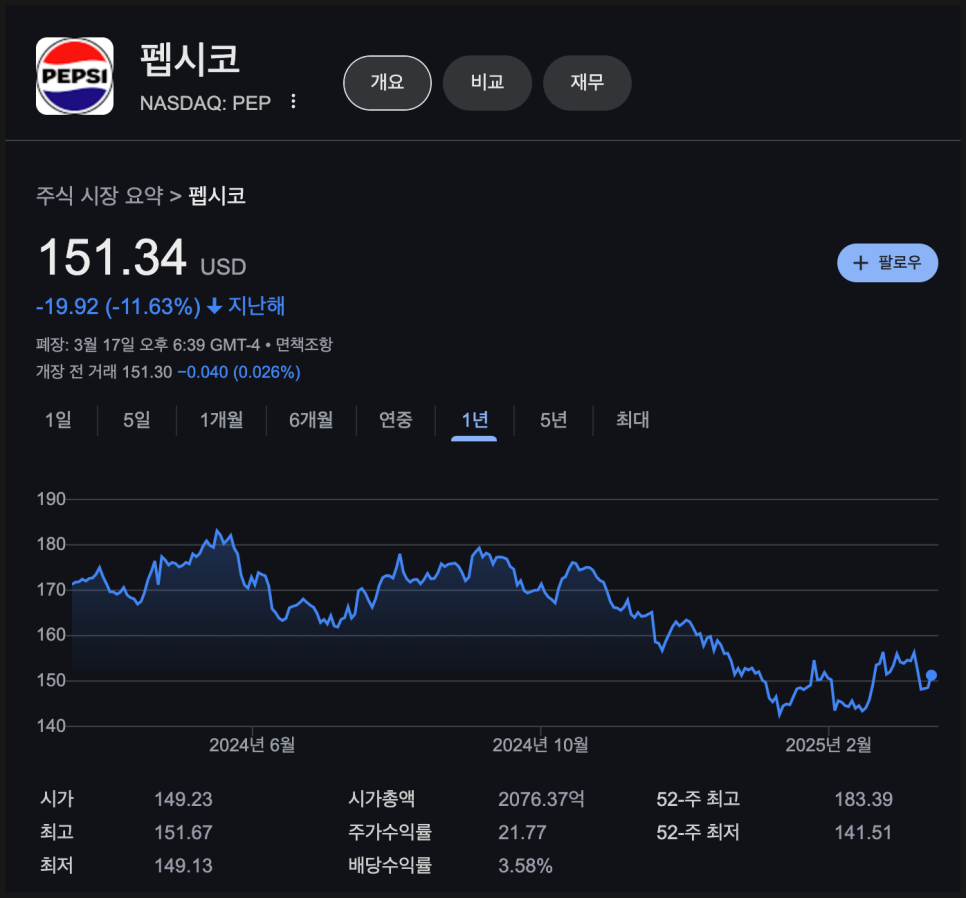Select the 1년 chart range

[x=474, y=420]
